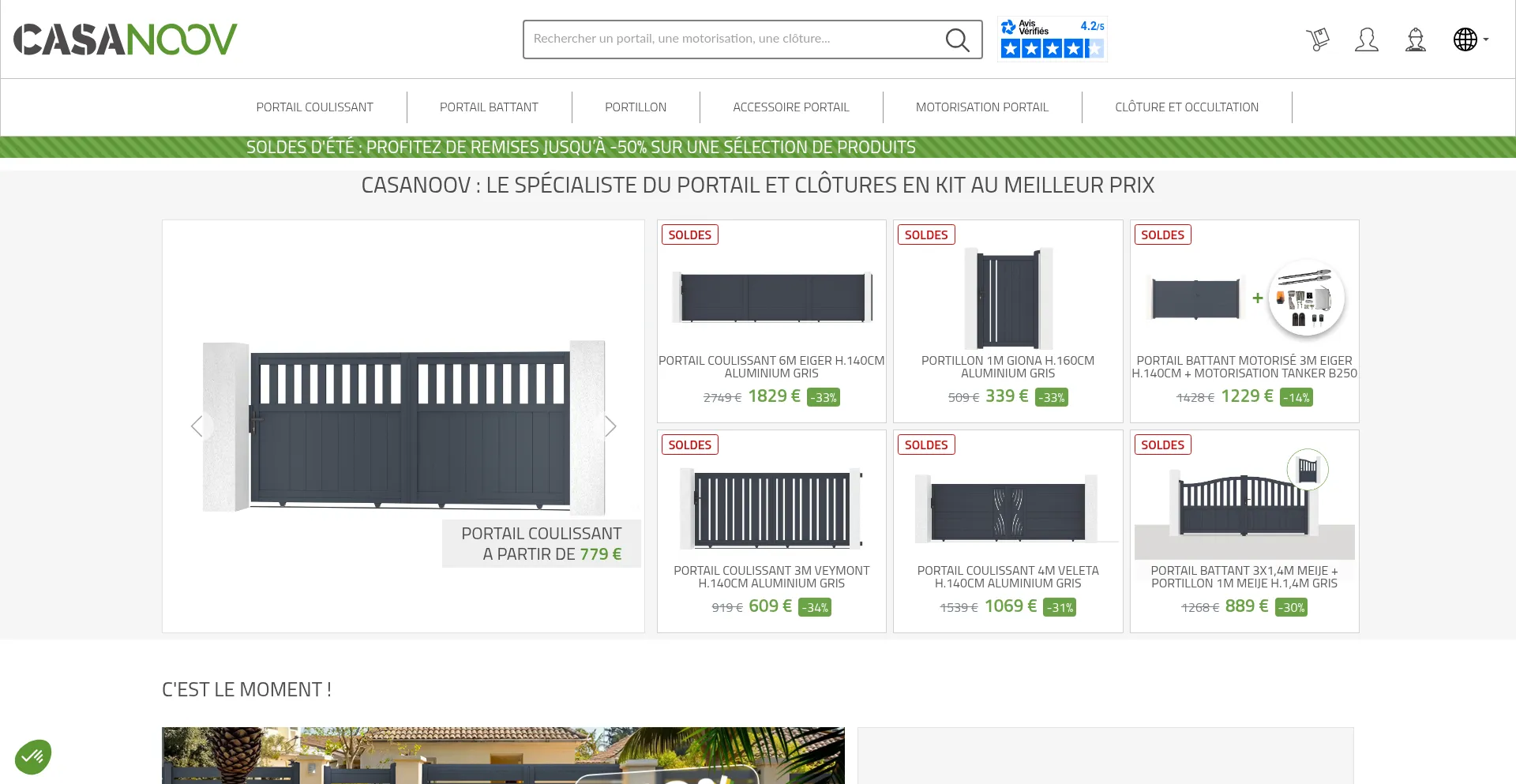Open the Portail Battant menu
This screenshot has width=1516, height=784.
click(x=489, y=107)
